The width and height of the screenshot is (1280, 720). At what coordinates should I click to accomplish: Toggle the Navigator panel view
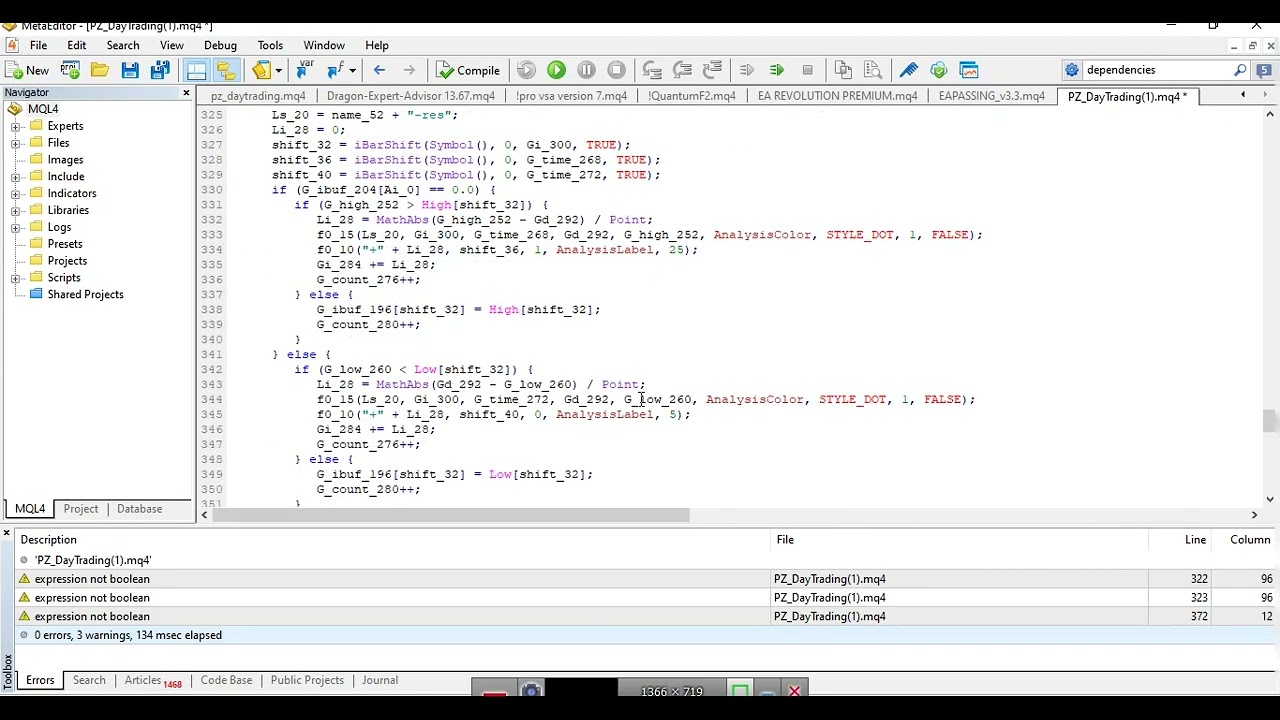[225, 70]
